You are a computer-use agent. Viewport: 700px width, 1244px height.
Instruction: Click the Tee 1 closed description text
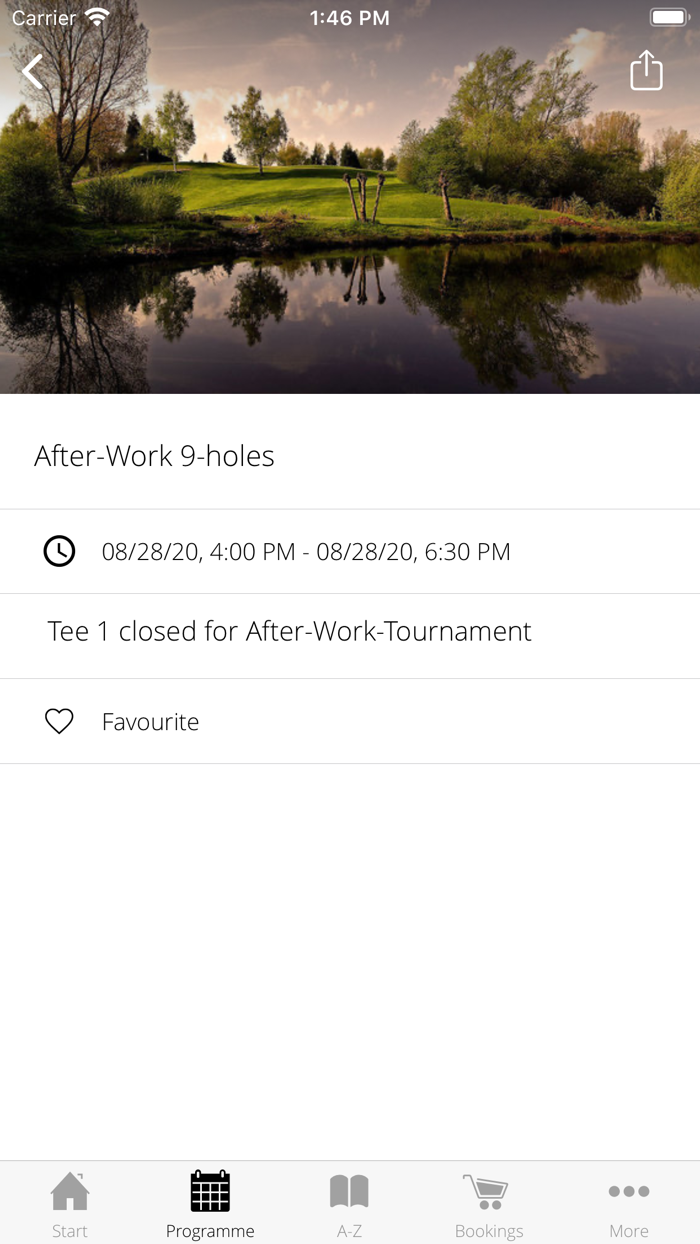click(x=289, y=632)
